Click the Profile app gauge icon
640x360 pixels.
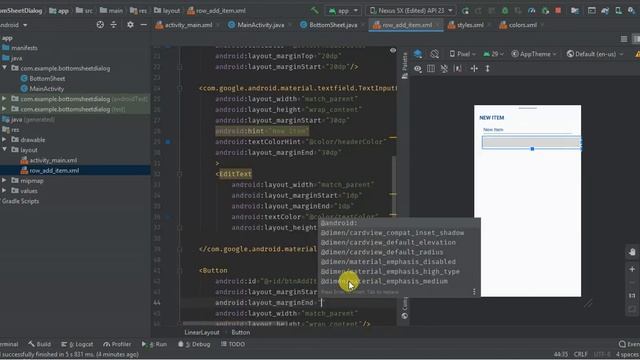531,11
